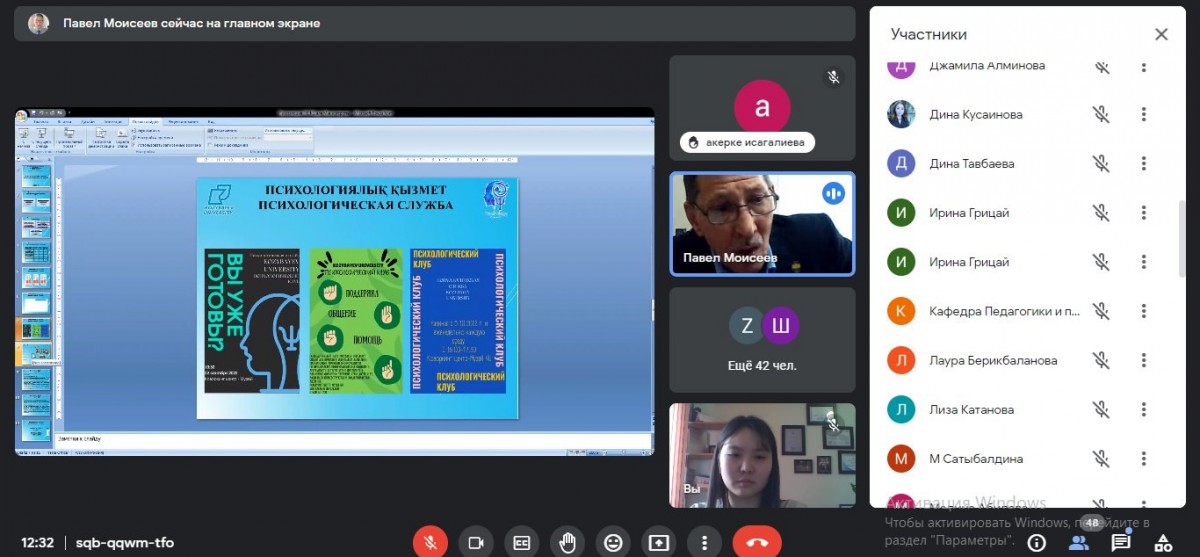The height and width of the screenshot is (557, 1200).
Task: Open the activities icon
Action: click(x=1163, y=542)
